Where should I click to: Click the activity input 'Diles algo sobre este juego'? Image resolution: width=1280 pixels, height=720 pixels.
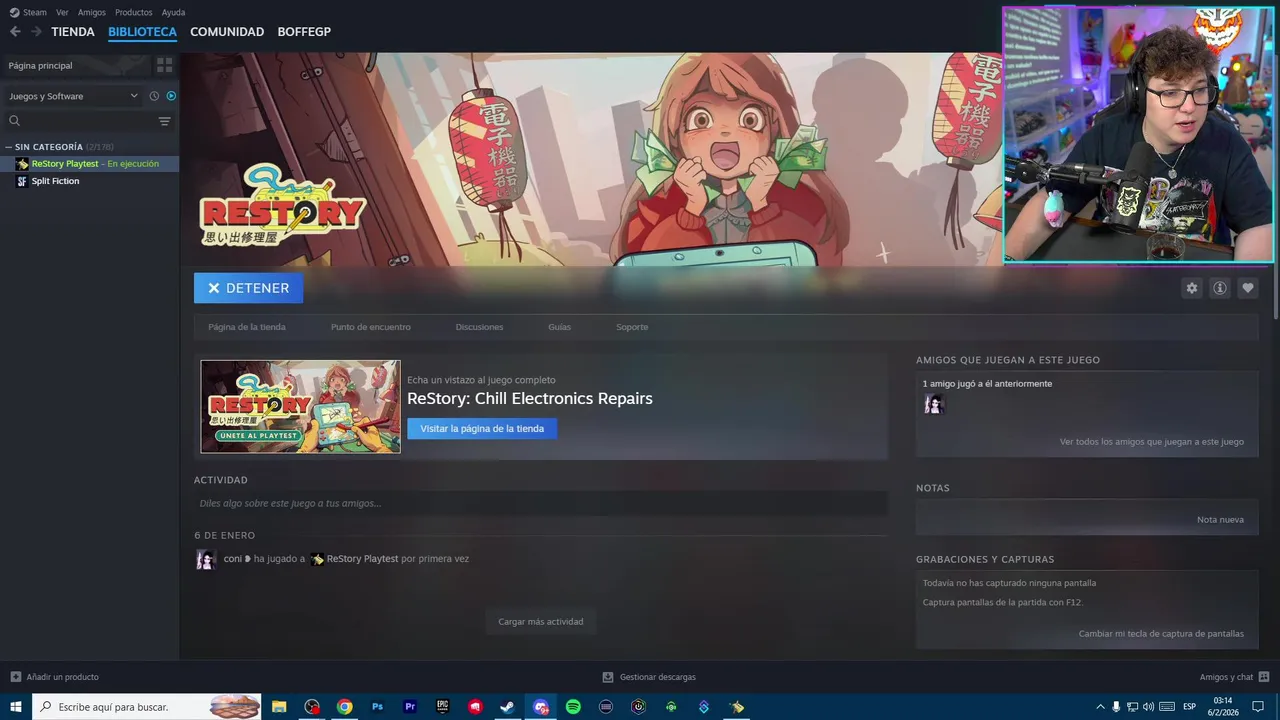pos(541,503)
